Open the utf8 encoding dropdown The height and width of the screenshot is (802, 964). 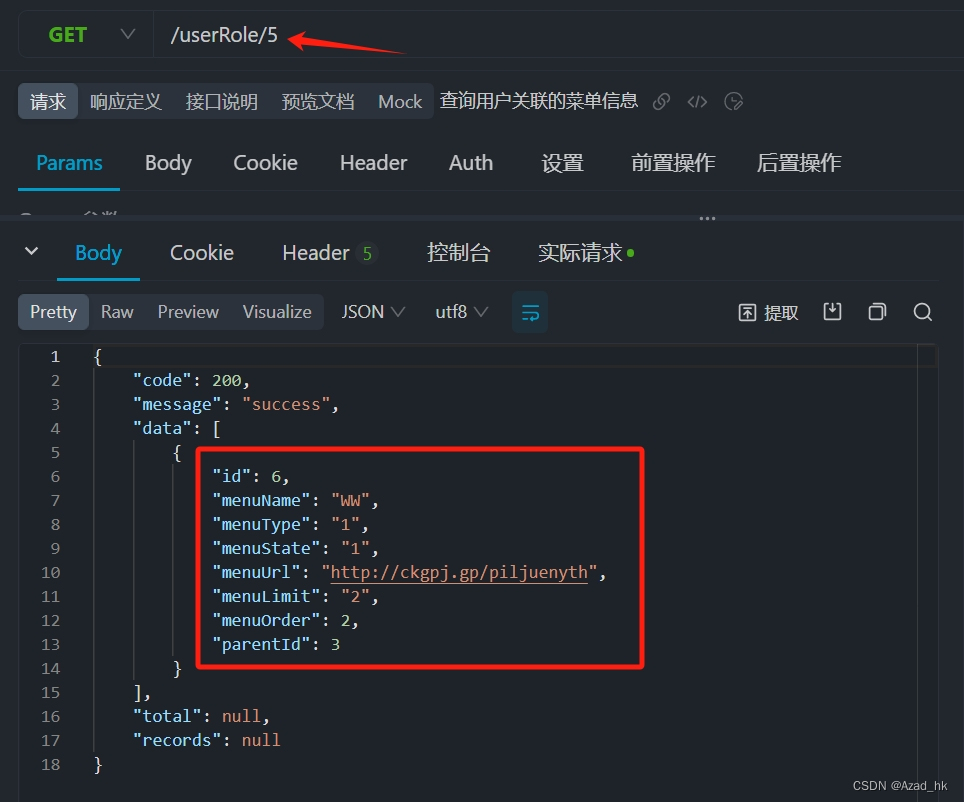pos(460,311)
